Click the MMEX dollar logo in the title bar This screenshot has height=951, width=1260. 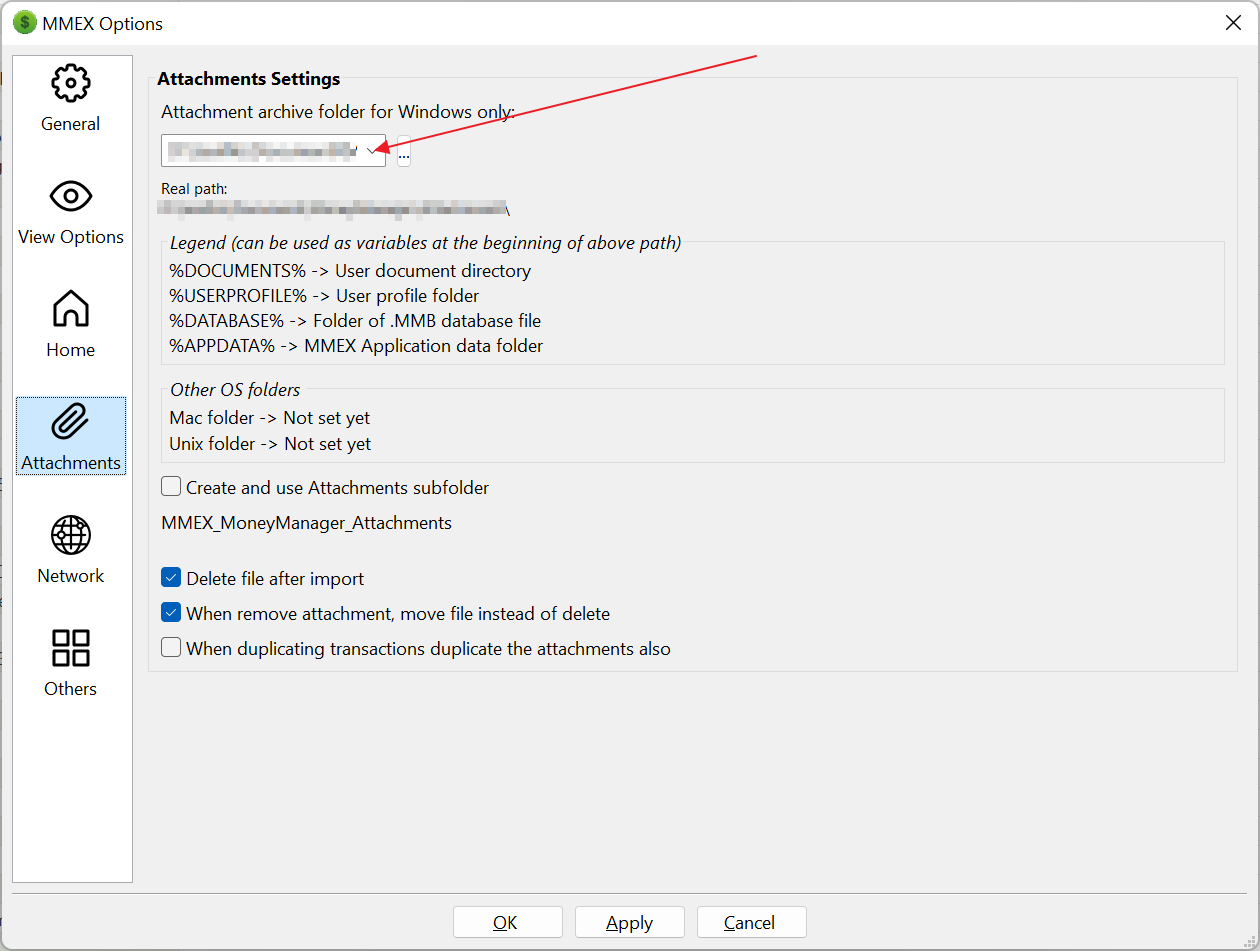pyautogui.click(x=25, y=22)
